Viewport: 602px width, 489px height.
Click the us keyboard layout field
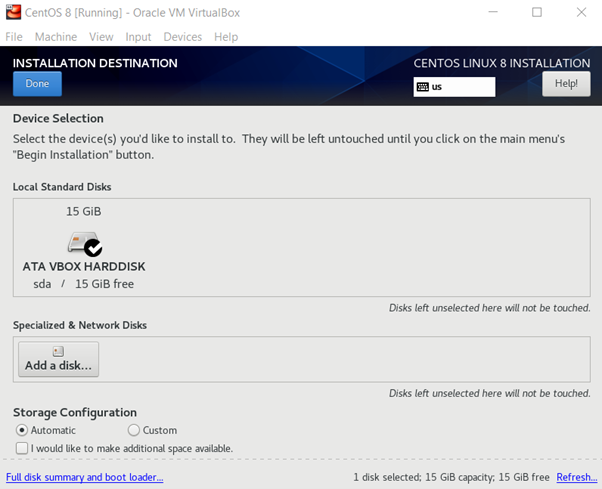(x=455, y=87)
